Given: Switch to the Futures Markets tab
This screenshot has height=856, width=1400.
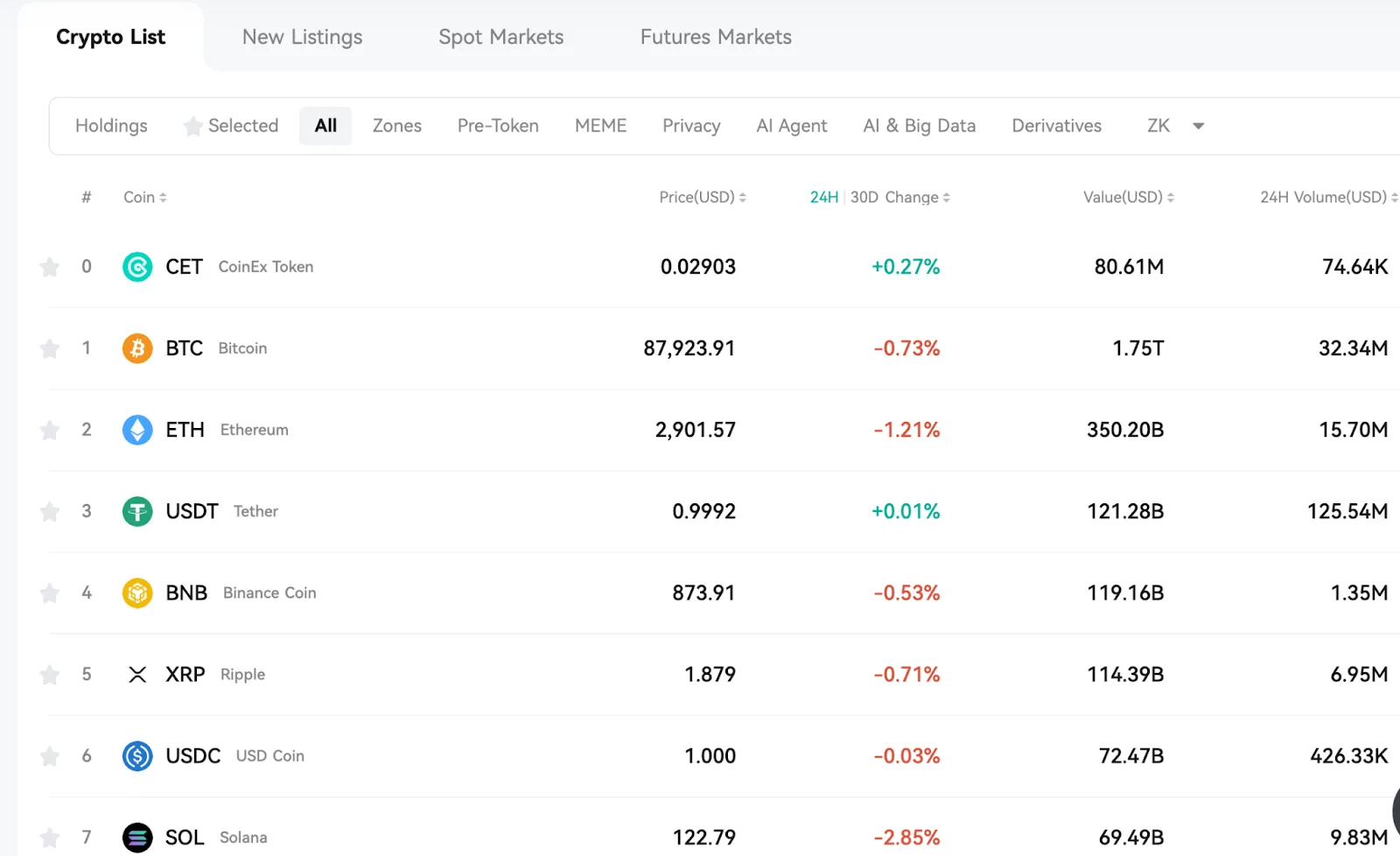Looking at the screenshot, I should [x=716, y=37].
